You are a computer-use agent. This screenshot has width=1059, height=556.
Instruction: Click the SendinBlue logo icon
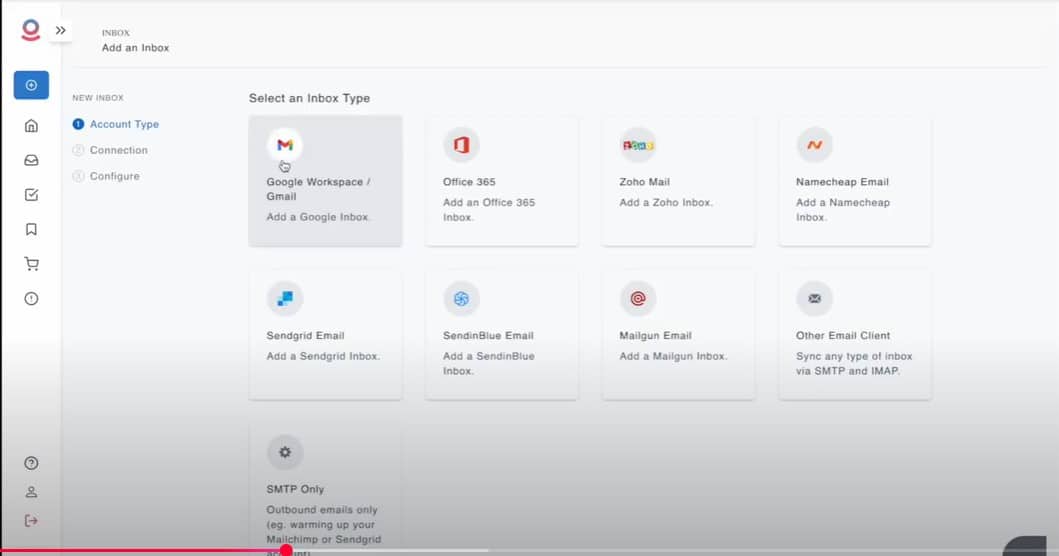pyautogui.click(x=461, y=298)
